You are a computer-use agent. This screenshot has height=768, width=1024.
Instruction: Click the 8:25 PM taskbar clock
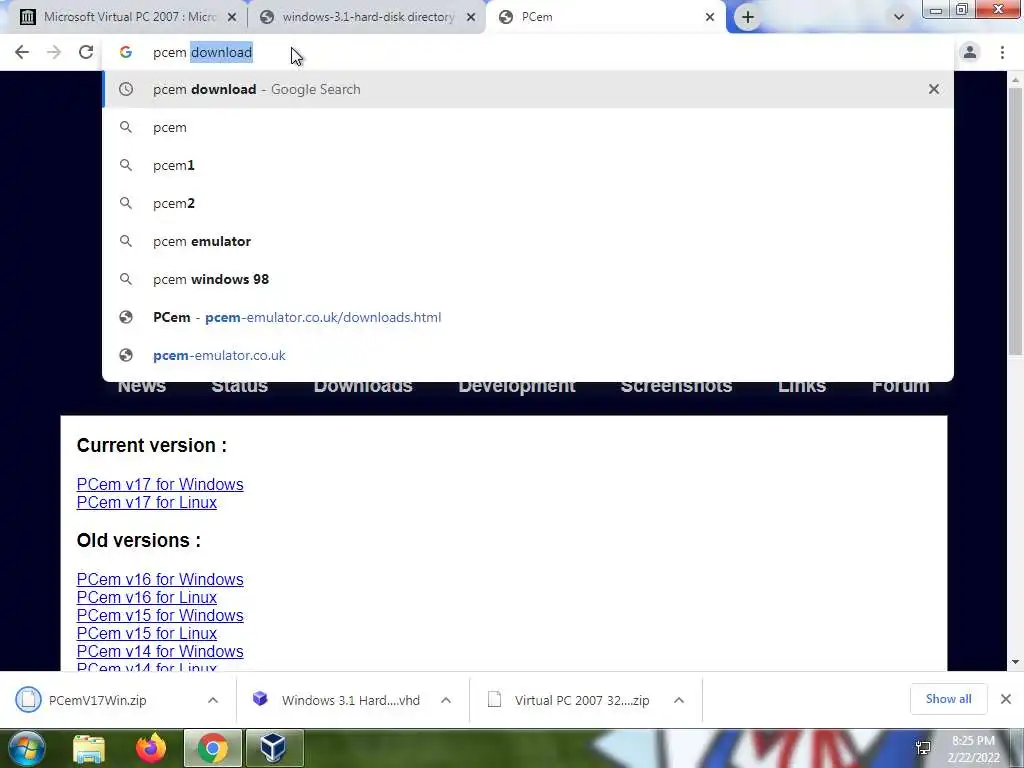pos(973,749)
